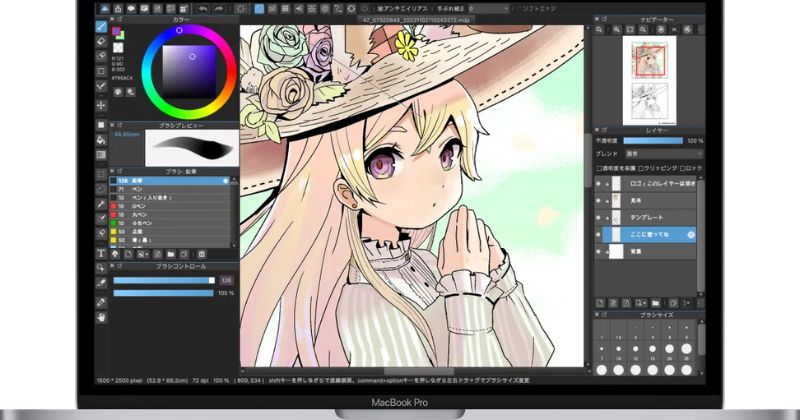Enable the circle snap guide

pos(325,9)
